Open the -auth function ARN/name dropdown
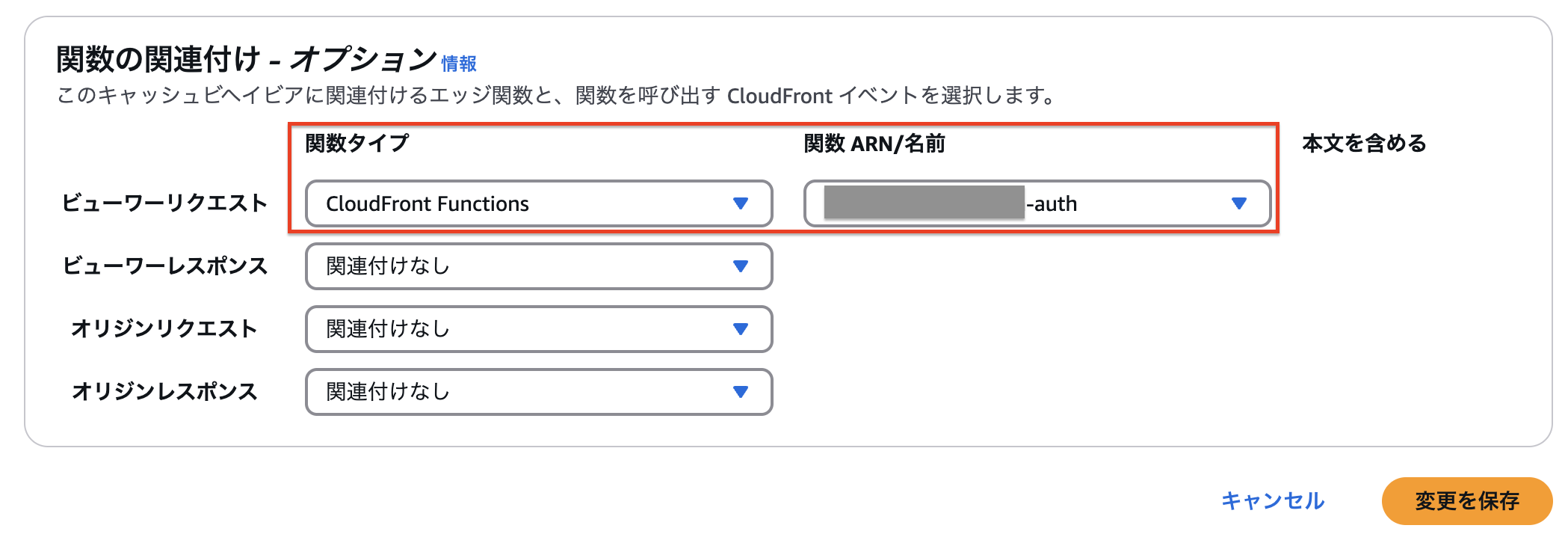This screenshot has width=1568, height=552. coord(1037,203)
